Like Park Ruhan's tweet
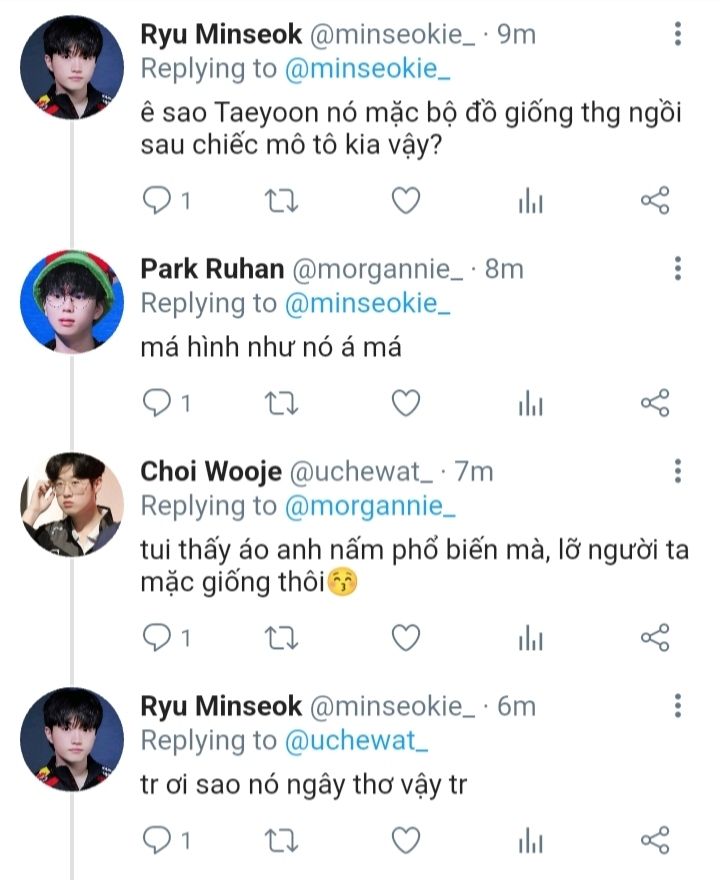This screenshot has height=880, width=720. tap(404, 403)
